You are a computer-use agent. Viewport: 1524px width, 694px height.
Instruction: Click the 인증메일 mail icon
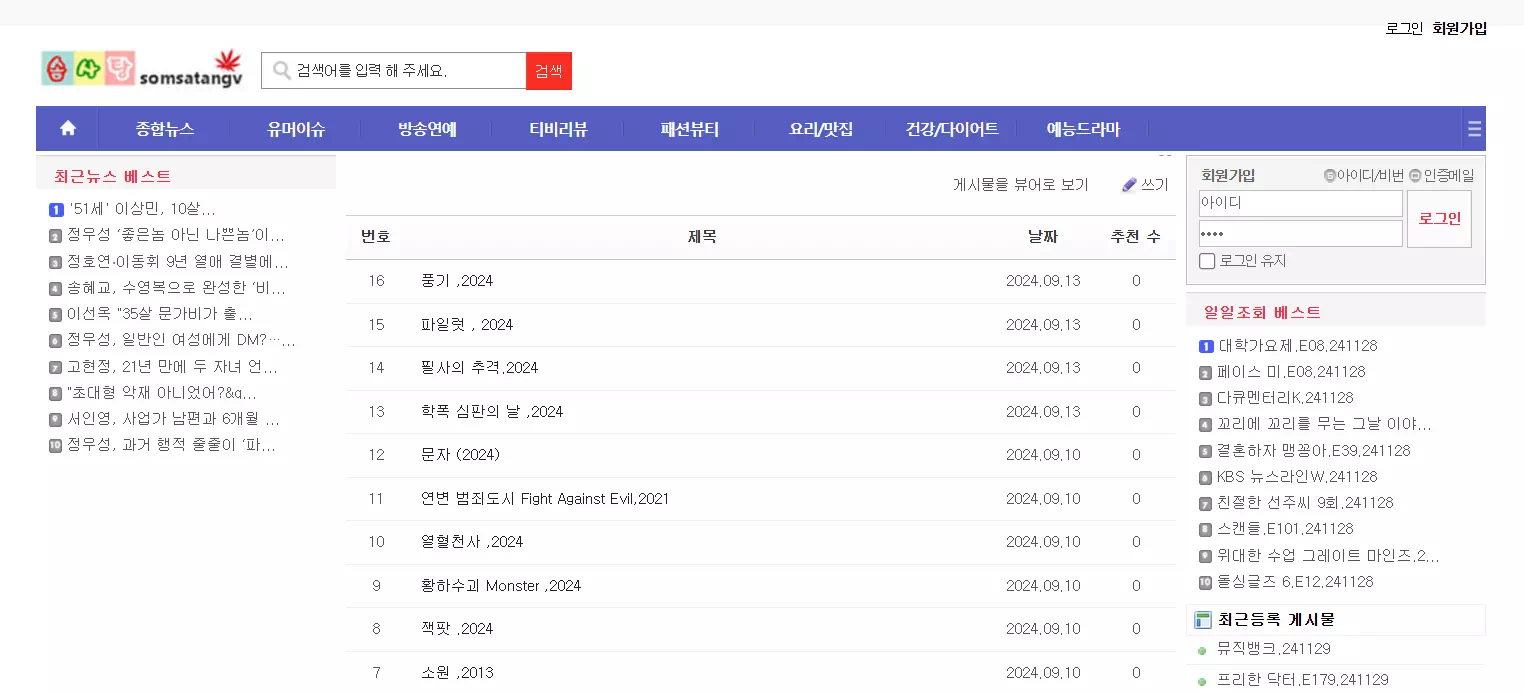tap(1415, 176)
